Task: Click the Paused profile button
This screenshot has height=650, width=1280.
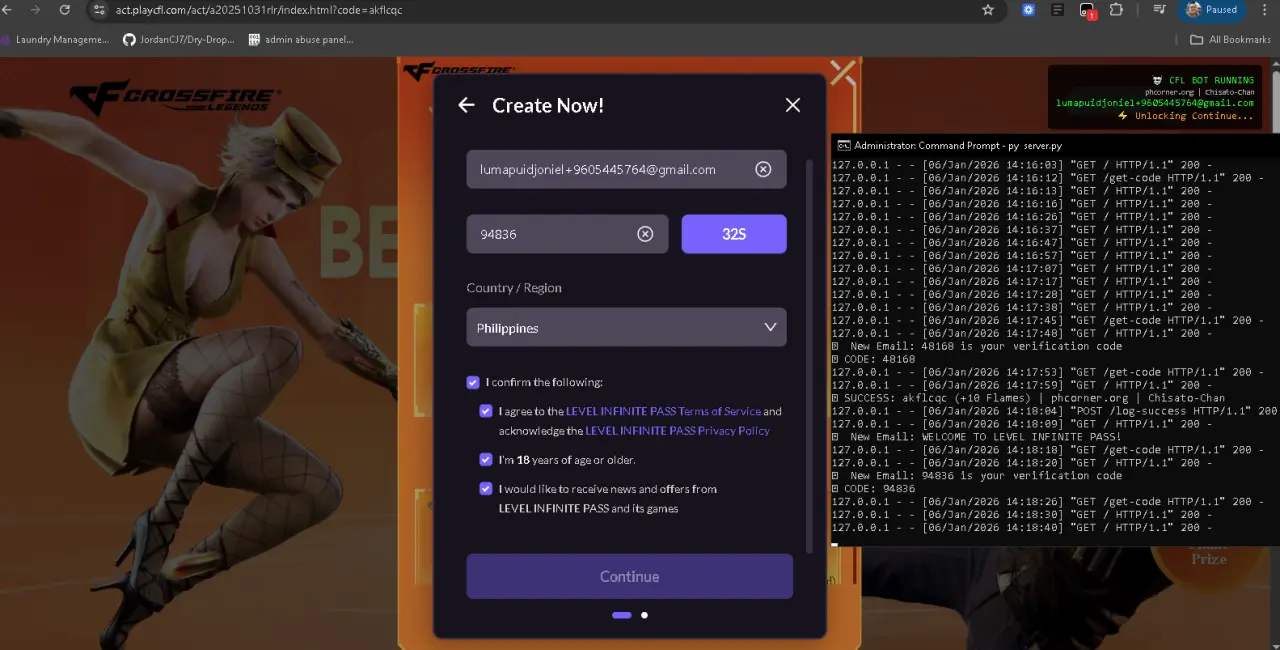Action: pyautogui.click(x=1213, y=10)
